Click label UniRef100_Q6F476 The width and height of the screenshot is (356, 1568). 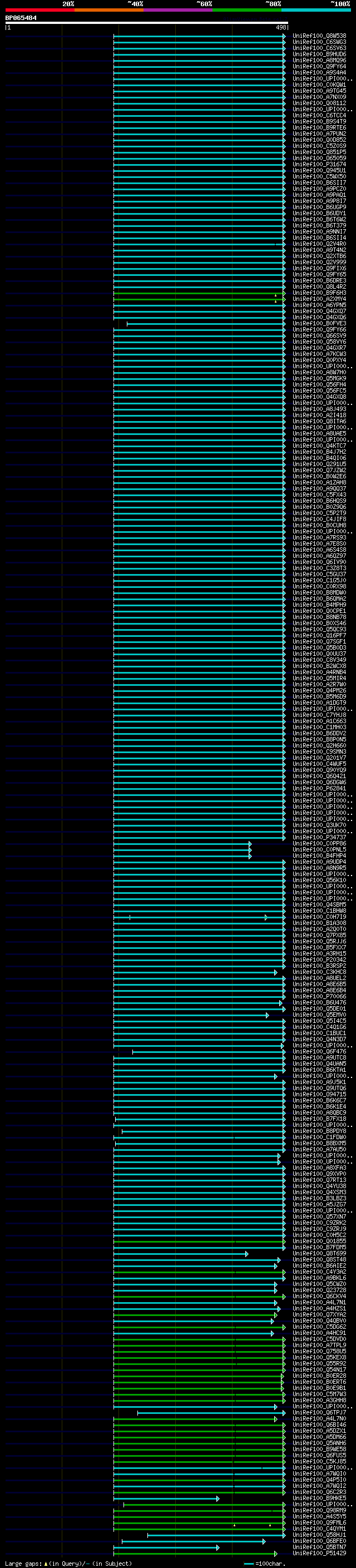click(319, 1052)
